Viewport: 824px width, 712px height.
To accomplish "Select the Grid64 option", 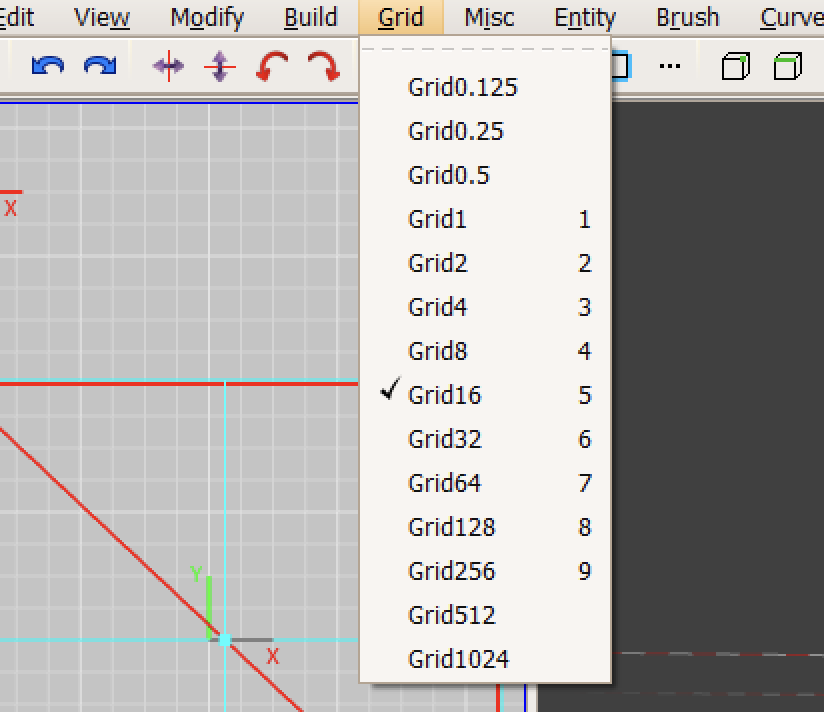I will click(485, 483).
